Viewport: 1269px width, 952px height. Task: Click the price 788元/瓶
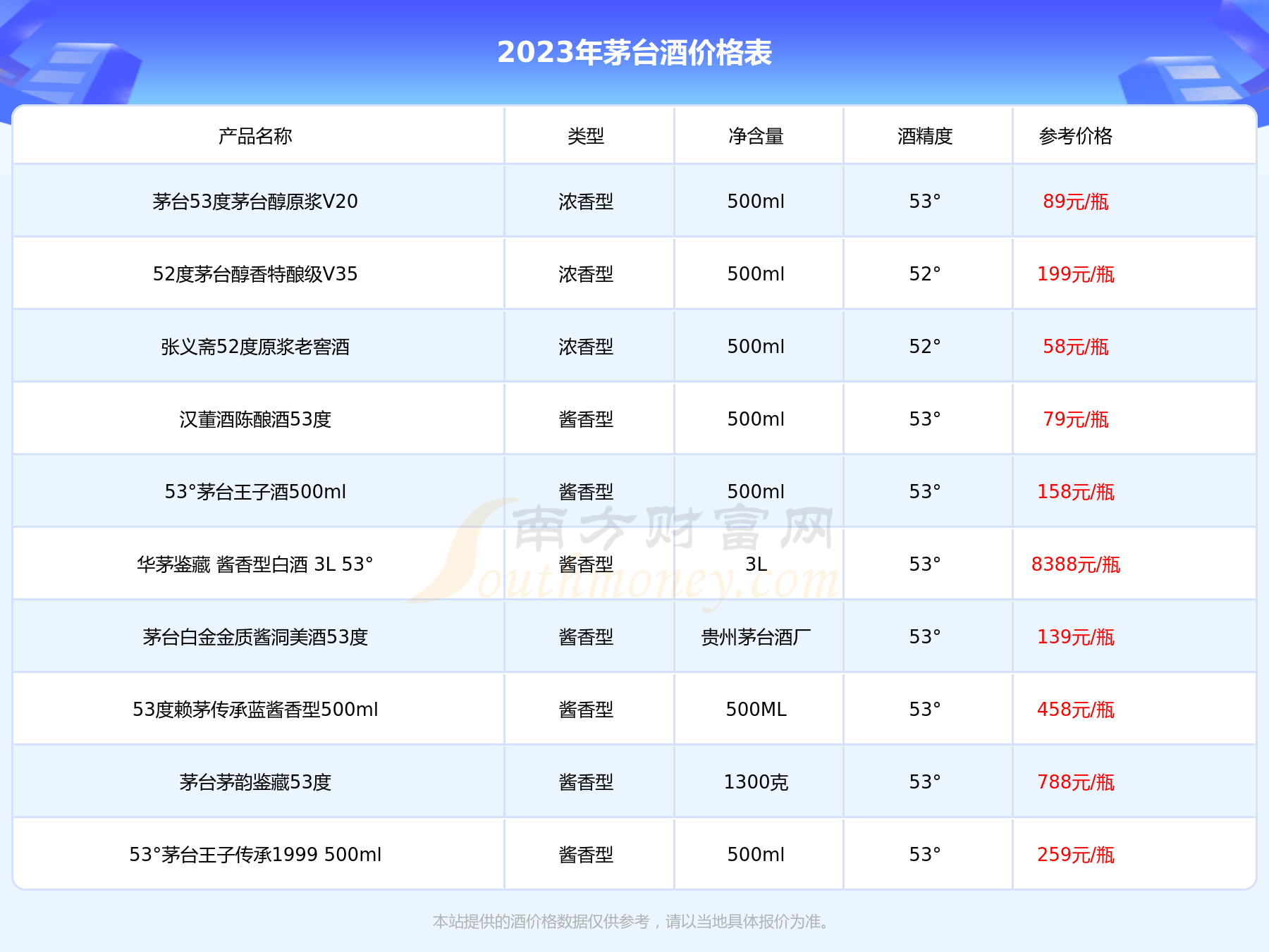(x=1076, y=782)
